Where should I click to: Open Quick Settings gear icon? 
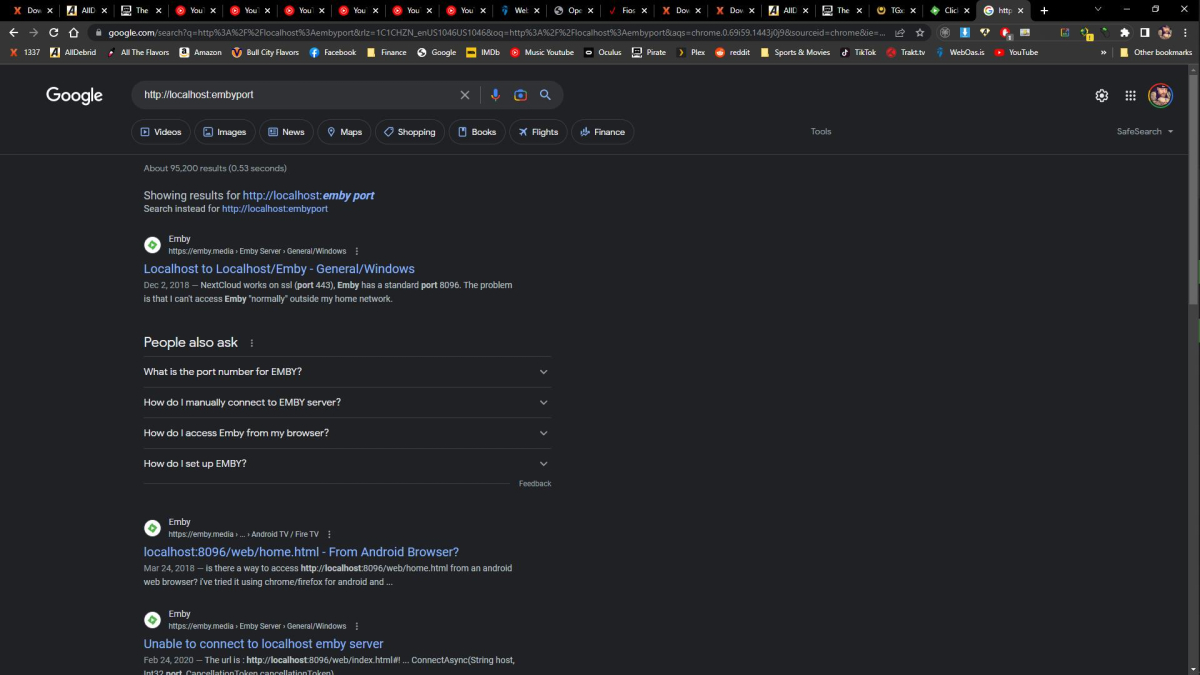(x=1101, y=94)
